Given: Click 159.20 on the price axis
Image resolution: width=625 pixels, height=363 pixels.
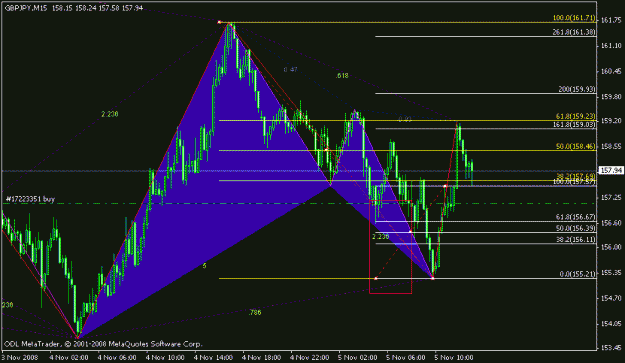Looking at the screenshot, I should pos(611,120).
